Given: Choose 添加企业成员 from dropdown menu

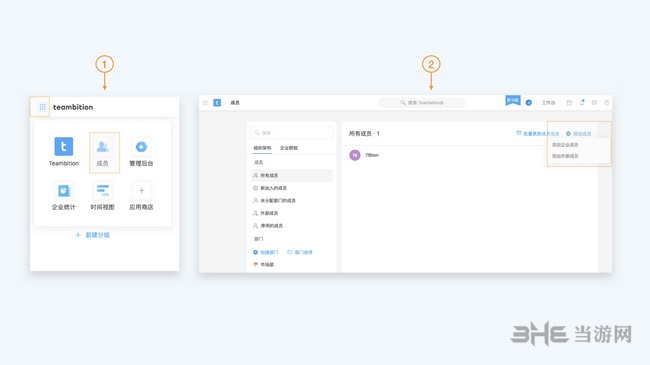Looking at the screenshot, I should coord(565,145).
